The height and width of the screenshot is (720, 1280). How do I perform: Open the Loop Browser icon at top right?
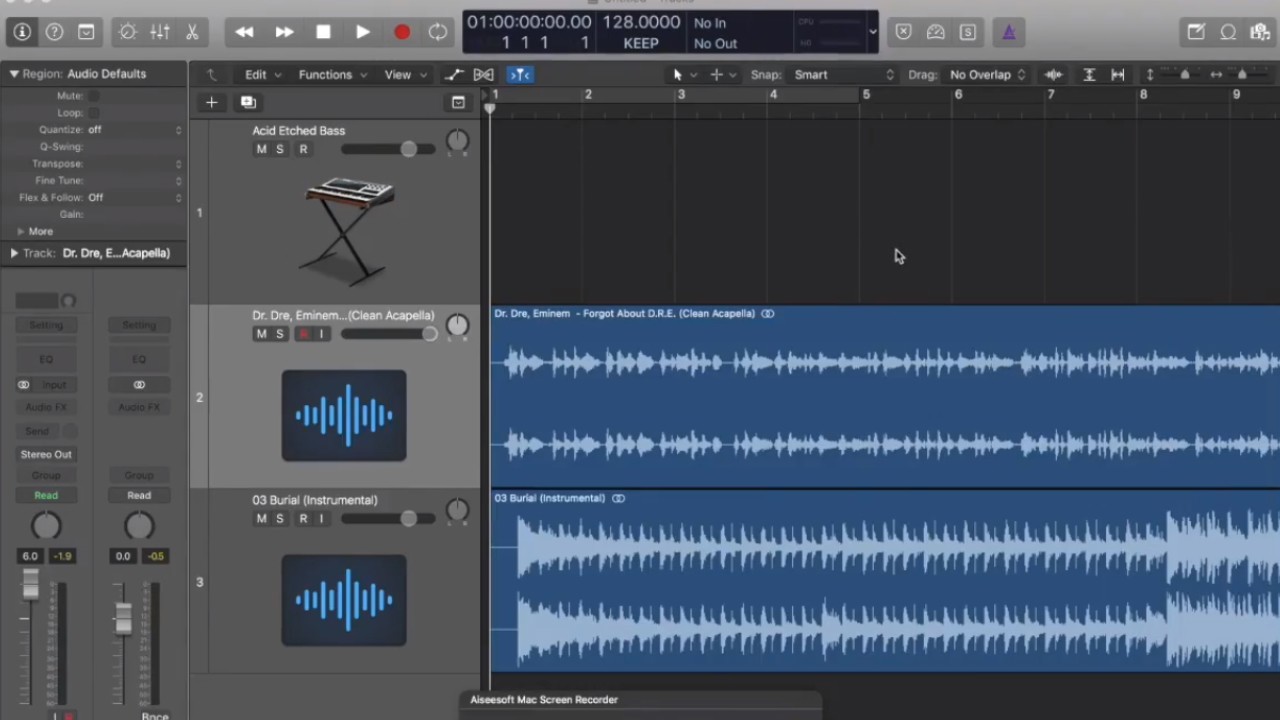click(x=1228, y=32)
